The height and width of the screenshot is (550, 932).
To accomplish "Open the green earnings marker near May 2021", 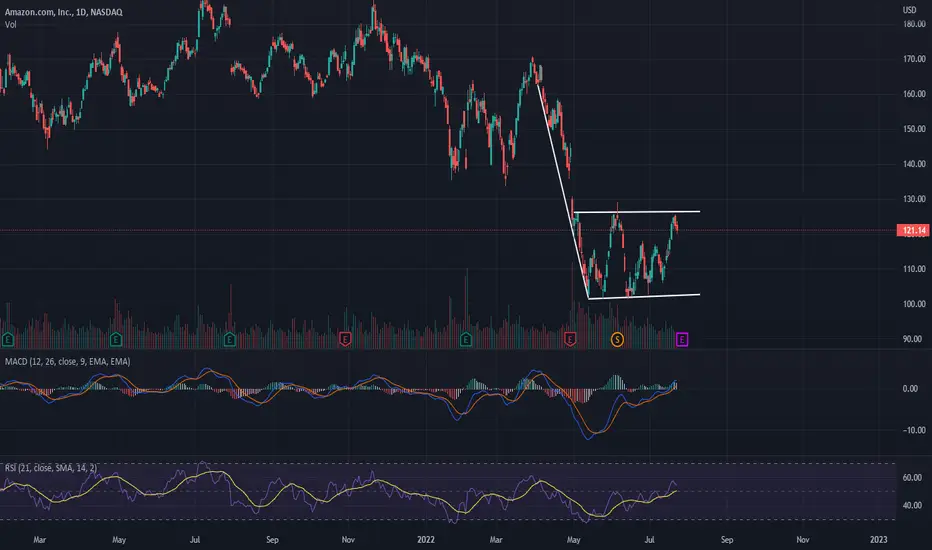I will click(x=116, y=340).
